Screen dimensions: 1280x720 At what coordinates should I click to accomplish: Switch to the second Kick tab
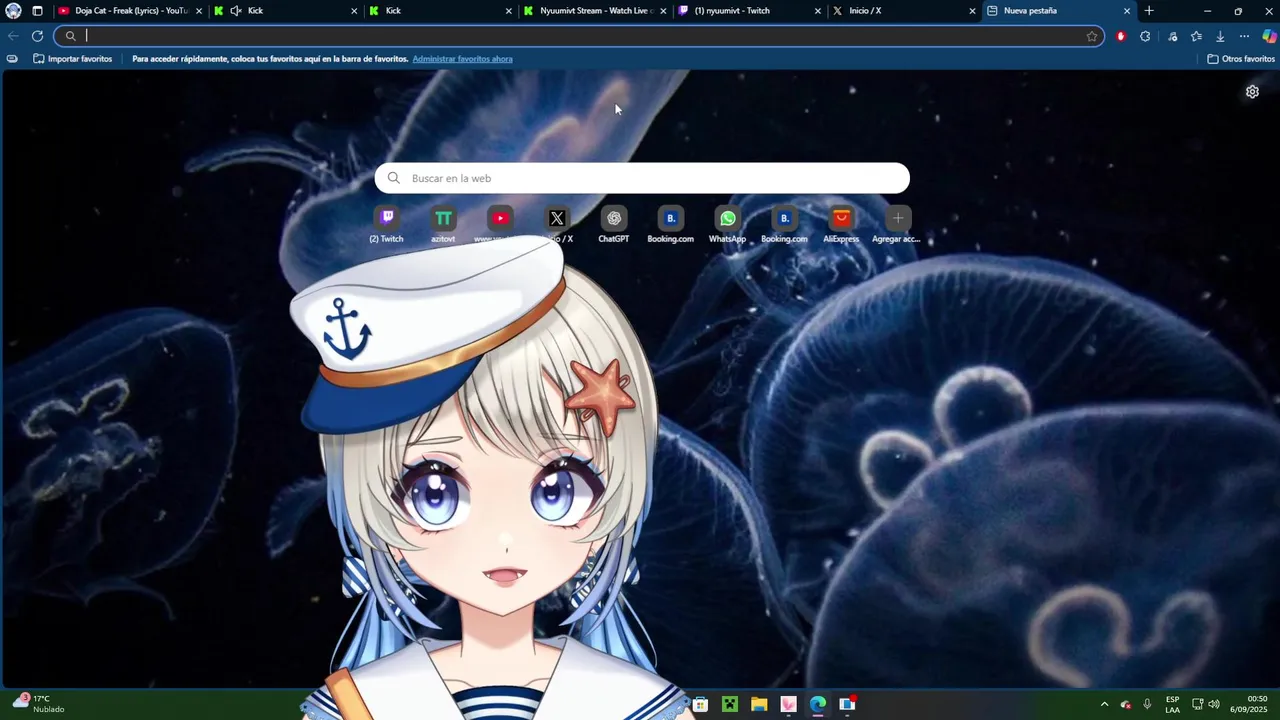tap(440, 11)
